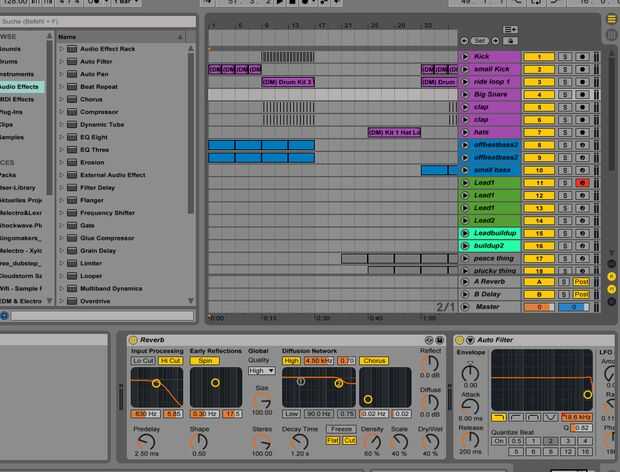Click the Master track play button

tap(465, 307)
